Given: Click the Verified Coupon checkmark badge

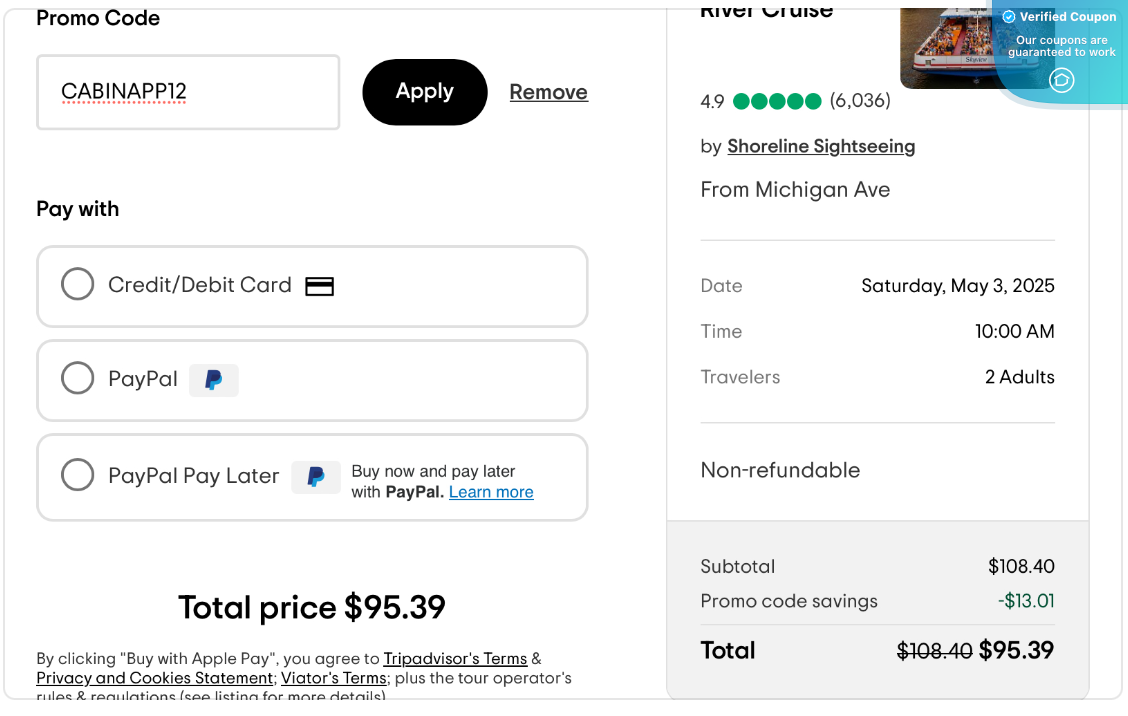Looking at the screenshot, I should (x=1009, y=17).
